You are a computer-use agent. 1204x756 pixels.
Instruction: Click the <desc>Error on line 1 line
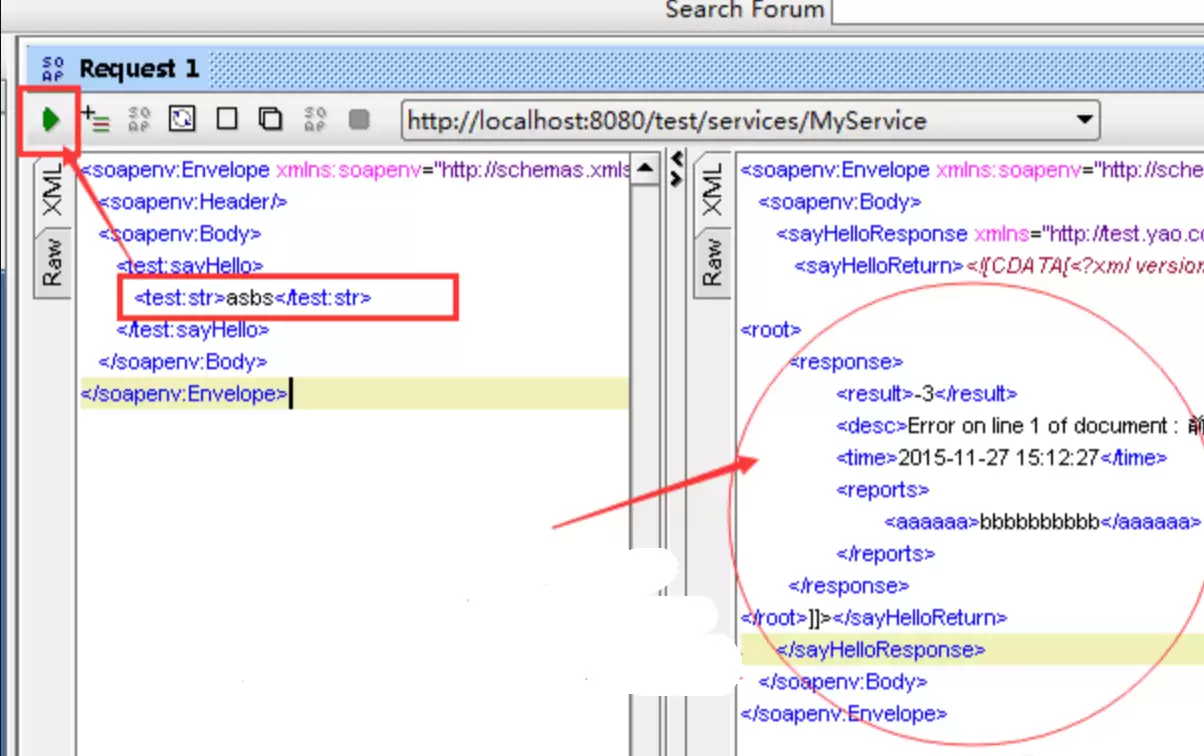[1020, 426]
